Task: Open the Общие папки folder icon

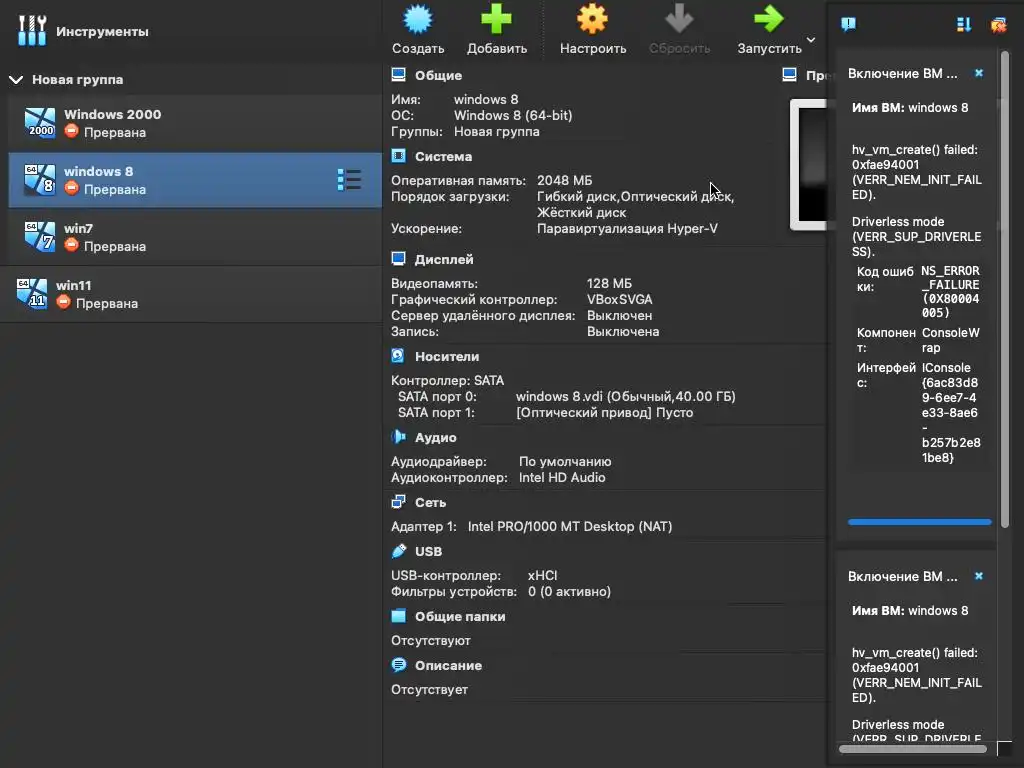Action: (x=398, y=615)
